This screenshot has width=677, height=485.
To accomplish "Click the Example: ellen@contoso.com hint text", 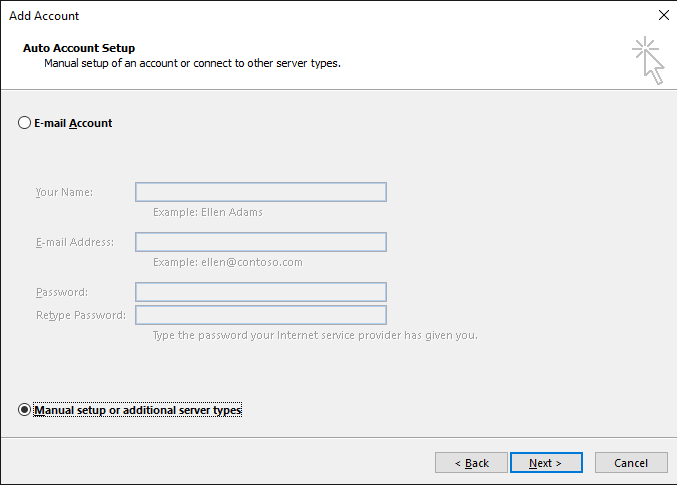I will (228, 262).
